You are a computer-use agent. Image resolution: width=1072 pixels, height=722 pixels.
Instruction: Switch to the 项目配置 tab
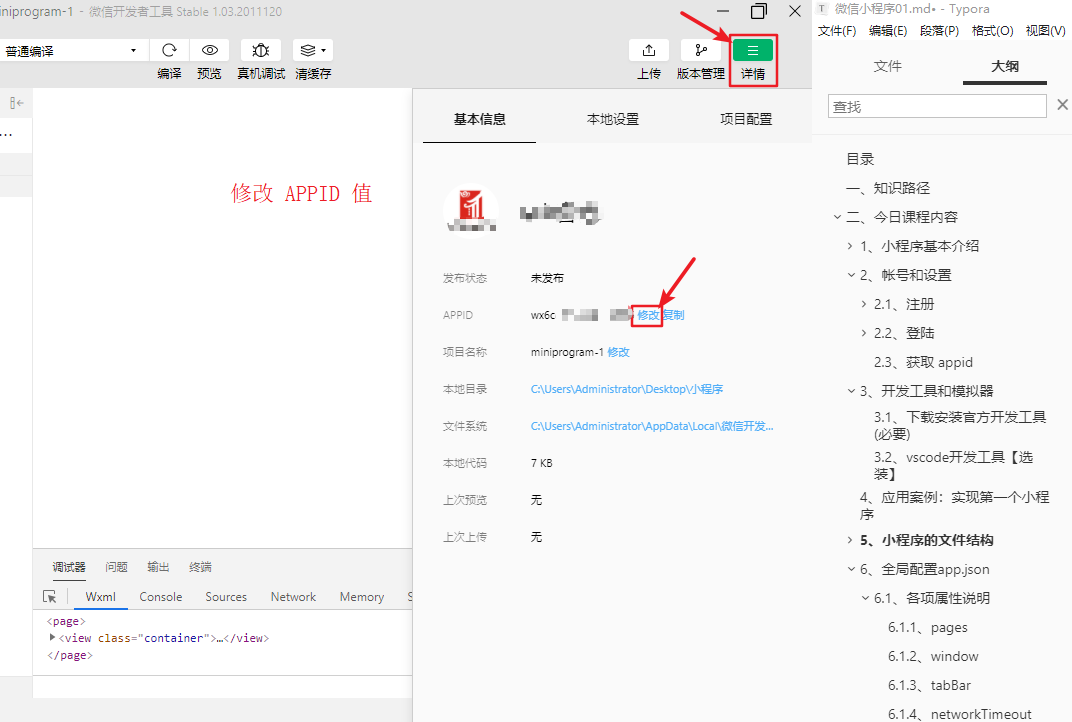pos(746,119)
